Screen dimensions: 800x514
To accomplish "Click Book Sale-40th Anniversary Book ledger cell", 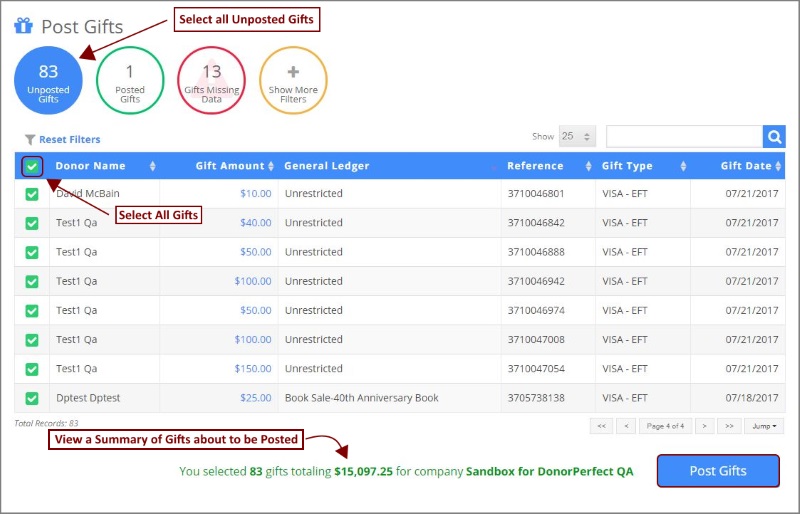I will tap(361, 398).
